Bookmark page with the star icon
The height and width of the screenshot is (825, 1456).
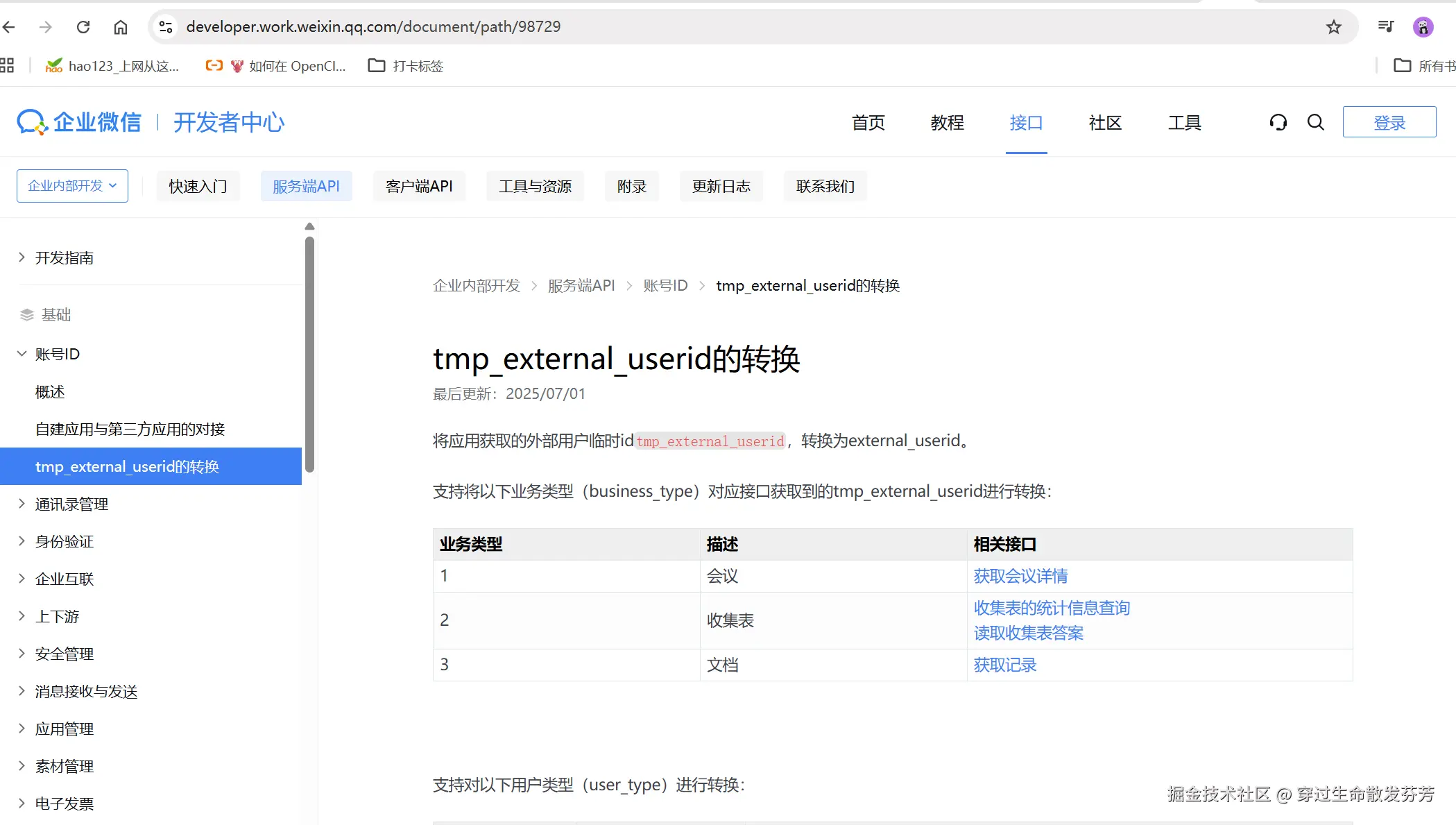(x=1333, y=27)
